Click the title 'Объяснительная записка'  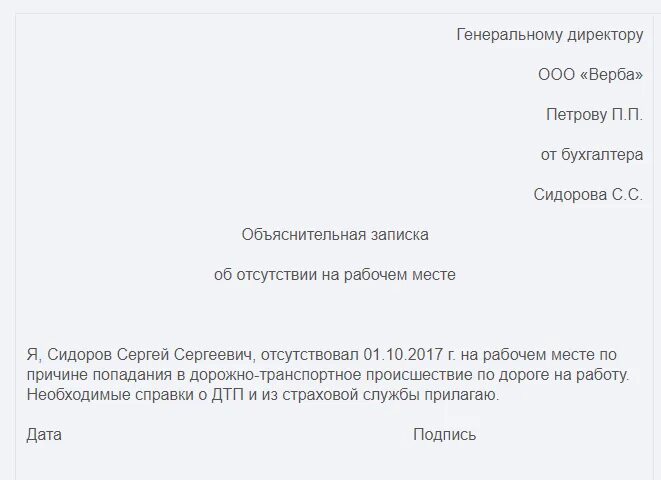click(x=335, y=235)
